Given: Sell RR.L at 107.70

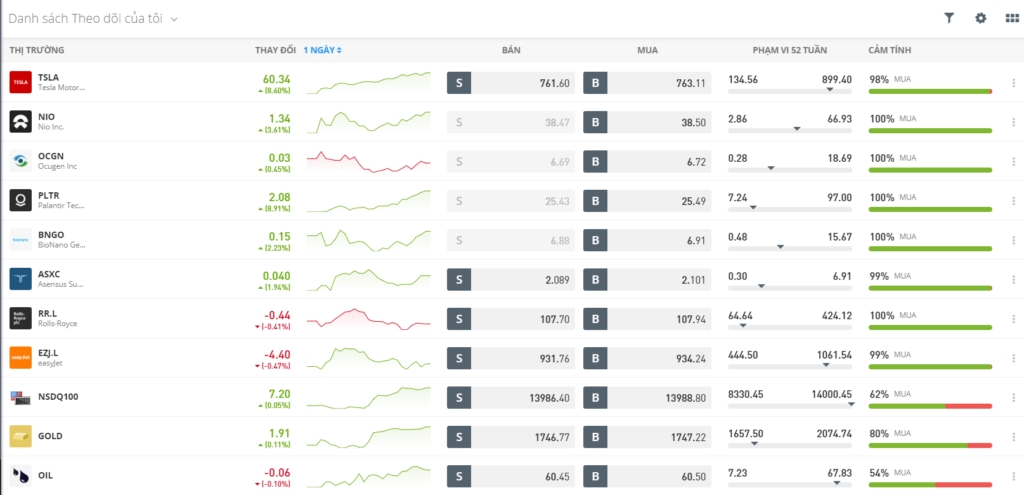Looking at the screenshot, I should (x=511, y=319).
